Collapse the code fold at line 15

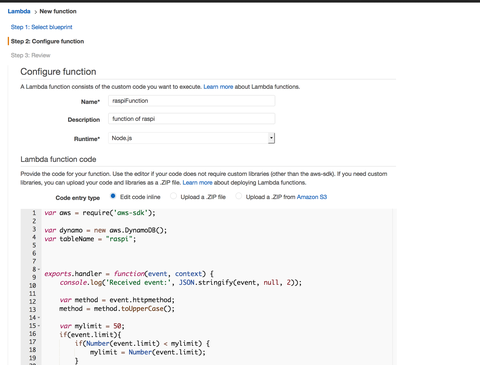[39, 326]
